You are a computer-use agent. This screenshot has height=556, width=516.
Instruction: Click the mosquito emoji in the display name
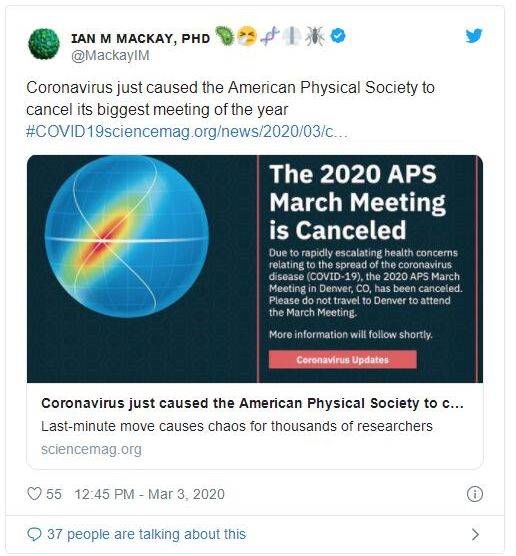pos(315,36)
